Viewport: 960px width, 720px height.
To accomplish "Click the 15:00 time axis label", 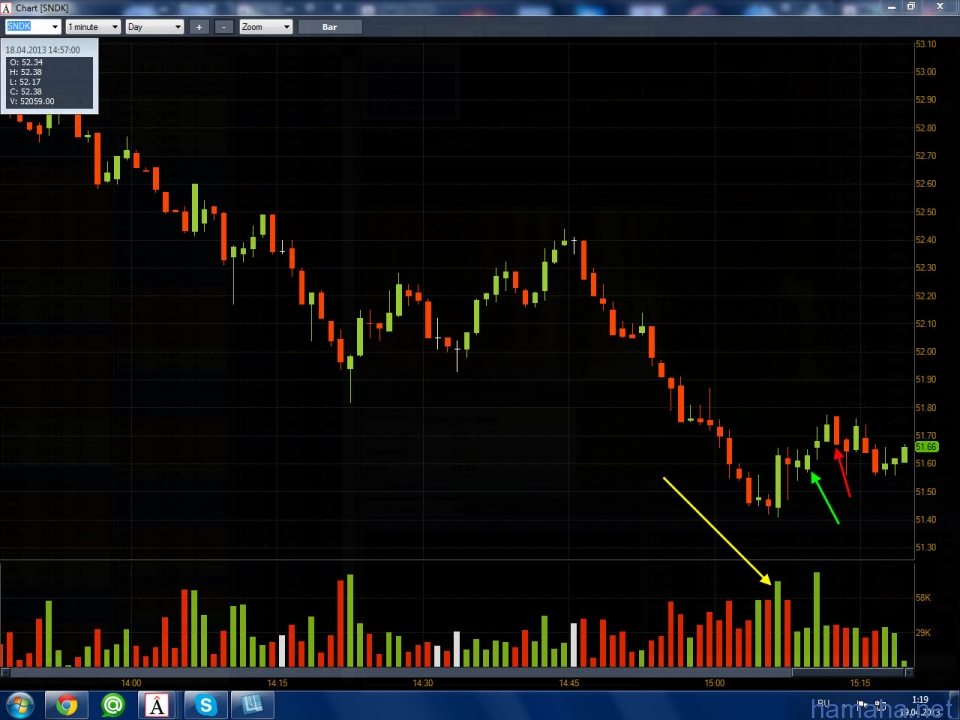I will pyautogui.click(x=714, y=683).
